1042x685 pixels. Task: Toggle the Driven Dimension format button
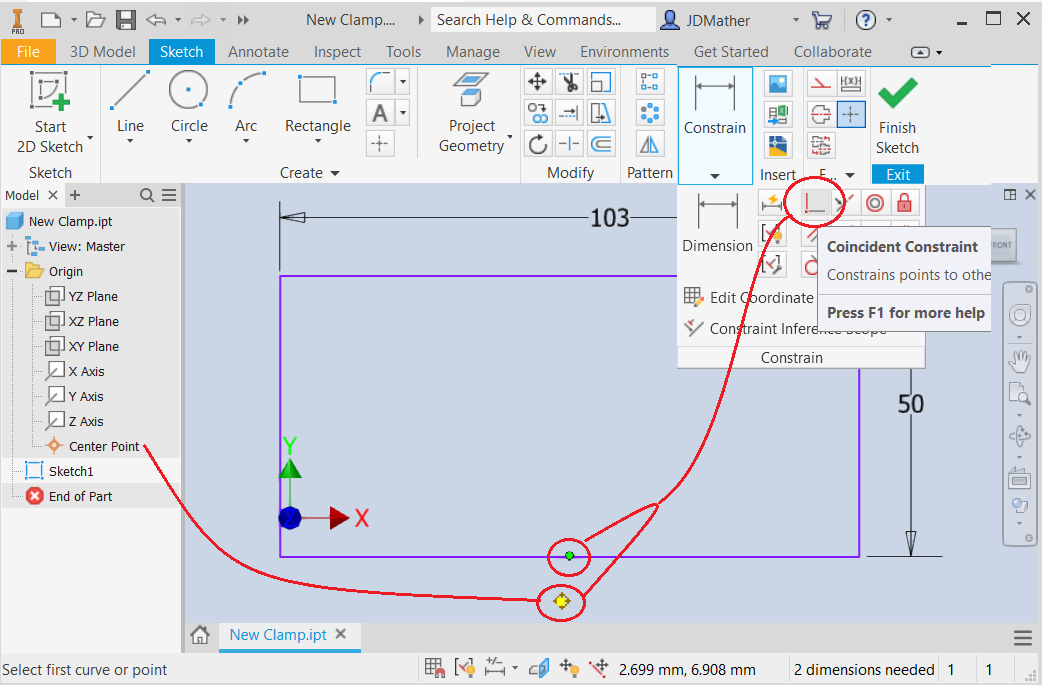point(851,84)
